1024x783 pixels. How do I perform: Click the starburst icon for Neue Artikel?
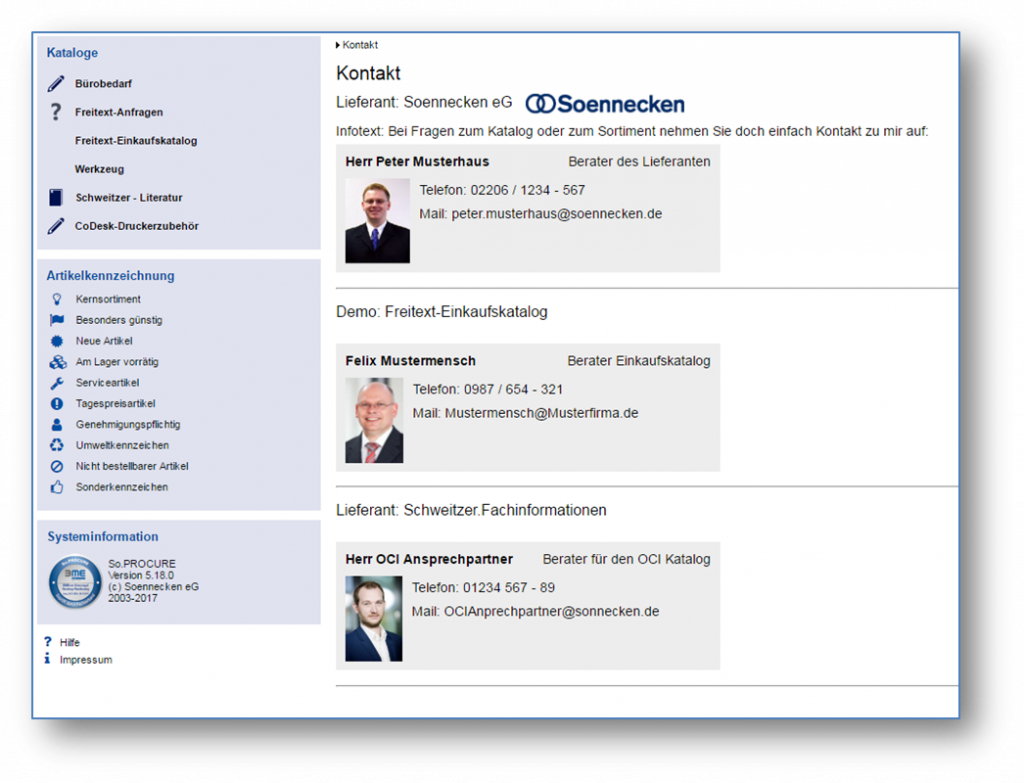pos(57,341)
